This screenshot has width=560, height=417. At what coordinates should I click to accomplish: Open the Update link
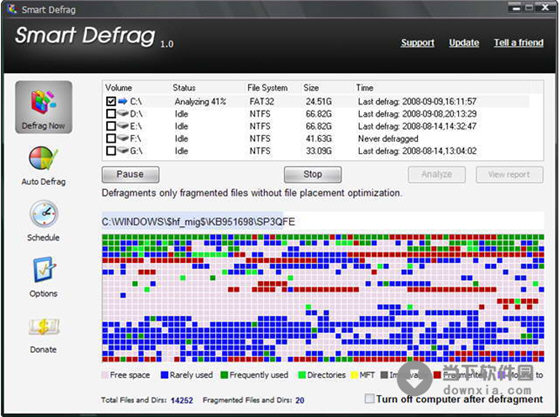(x=464, y=43)
